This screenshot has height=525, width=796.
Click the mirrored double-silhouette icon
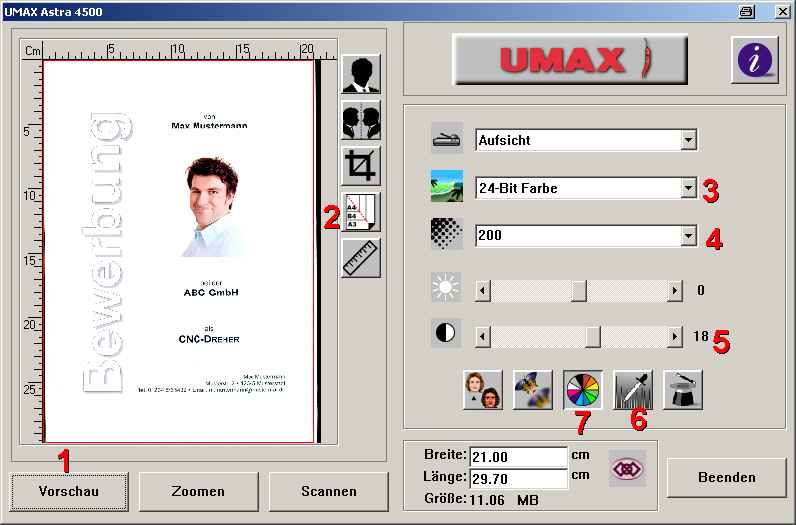tap(361, 120)
